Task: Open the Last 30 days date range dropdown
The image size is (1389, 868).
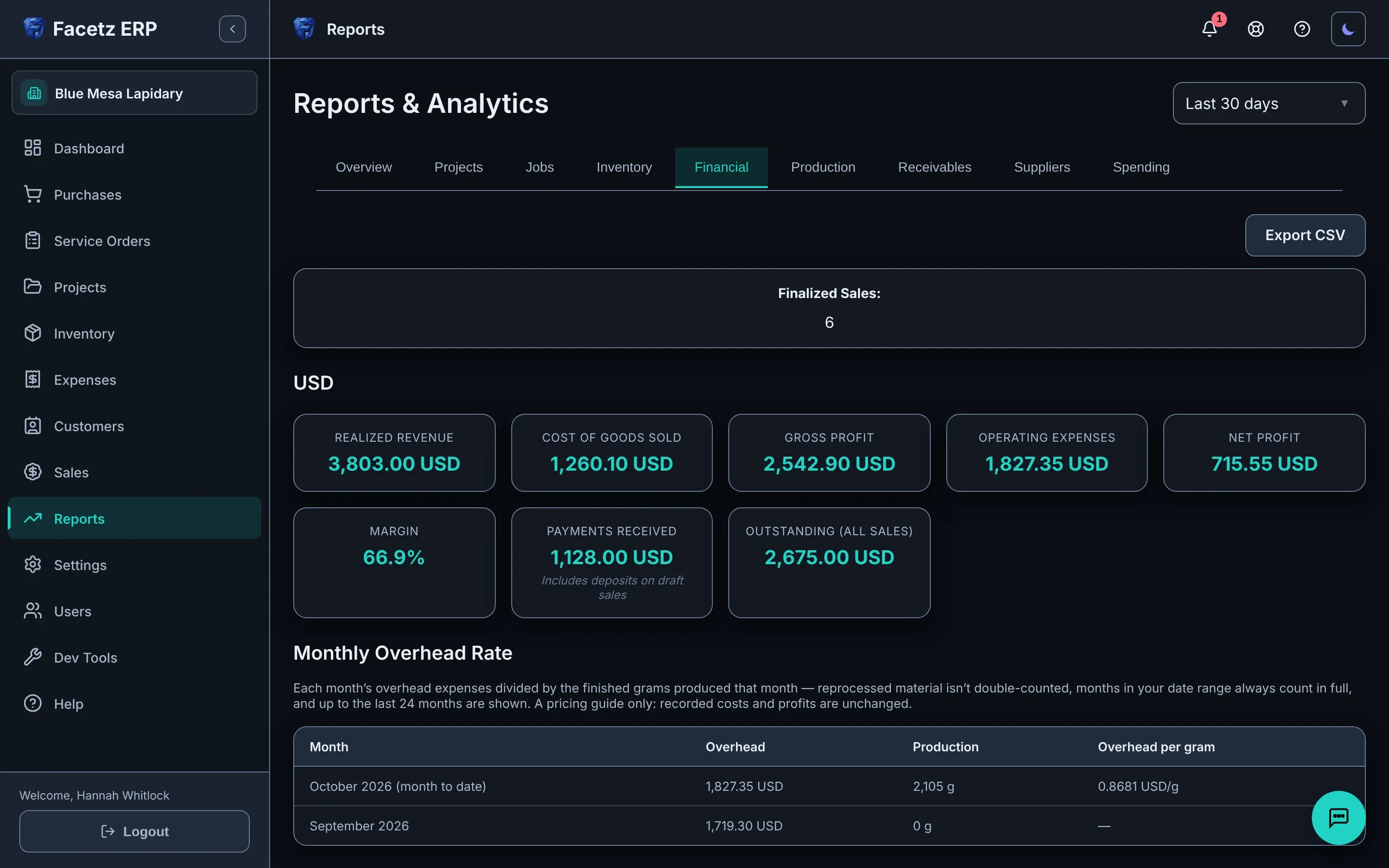Action: (1268, 103)
